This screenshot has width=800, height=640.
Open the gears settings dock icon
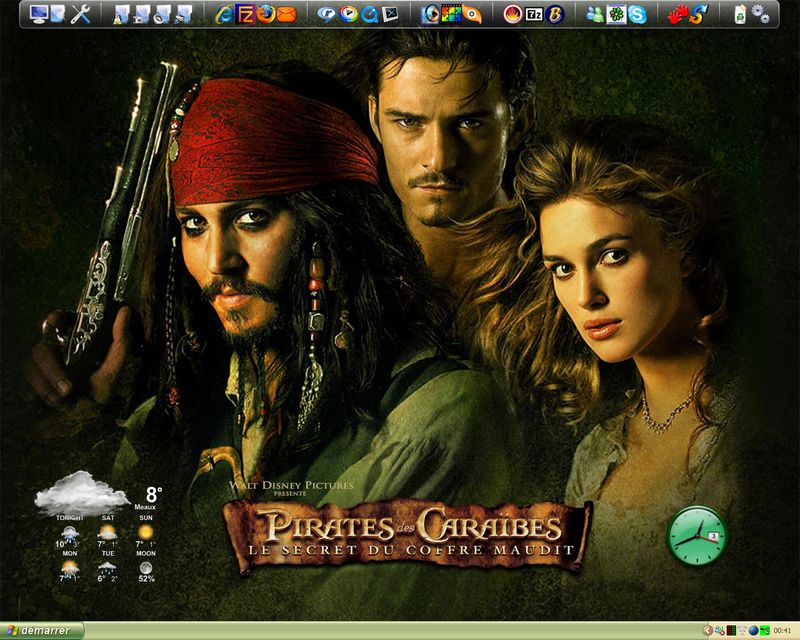click(x=761, y=14)
